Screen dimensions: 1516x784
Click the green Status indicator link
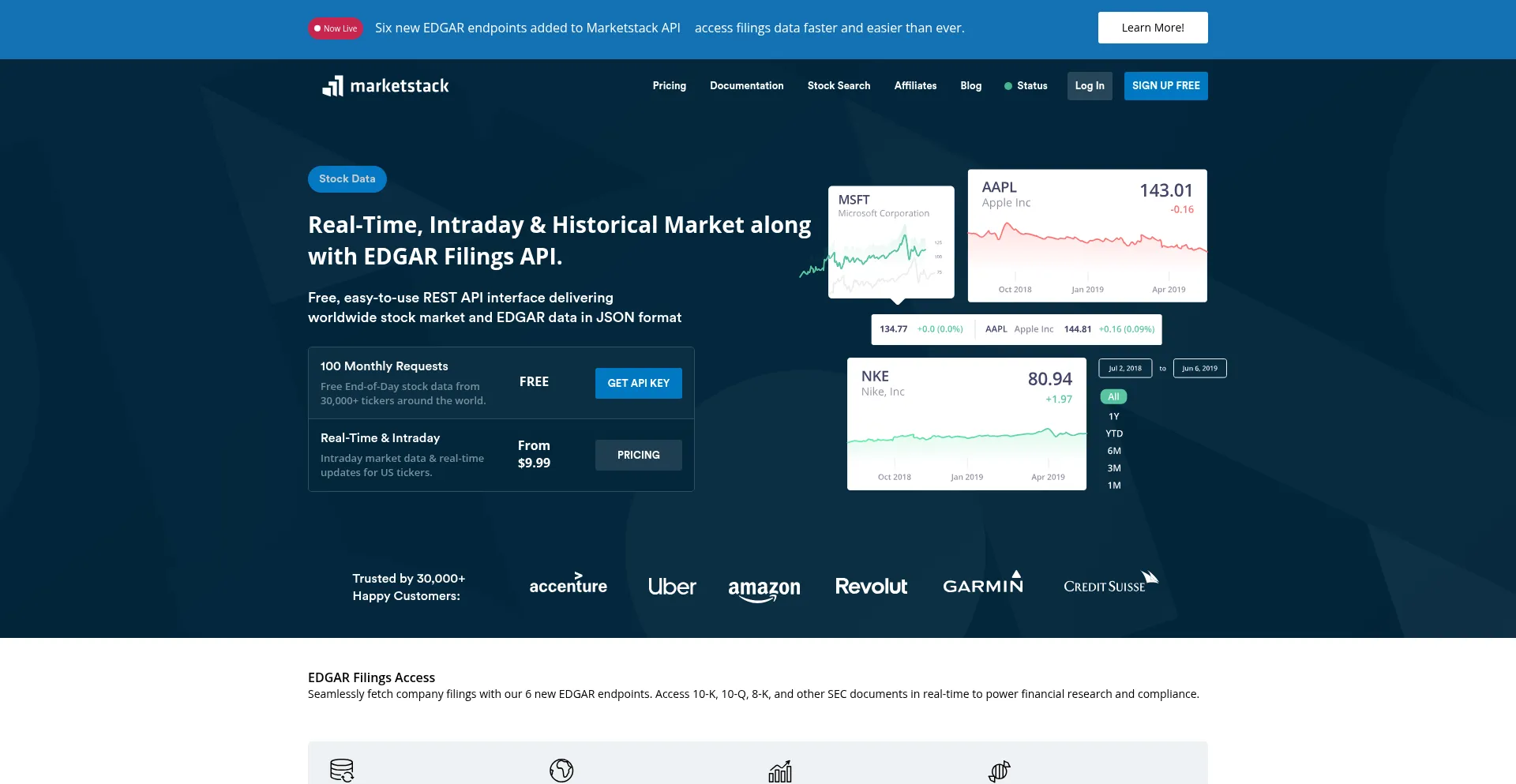coord(1026,86)
